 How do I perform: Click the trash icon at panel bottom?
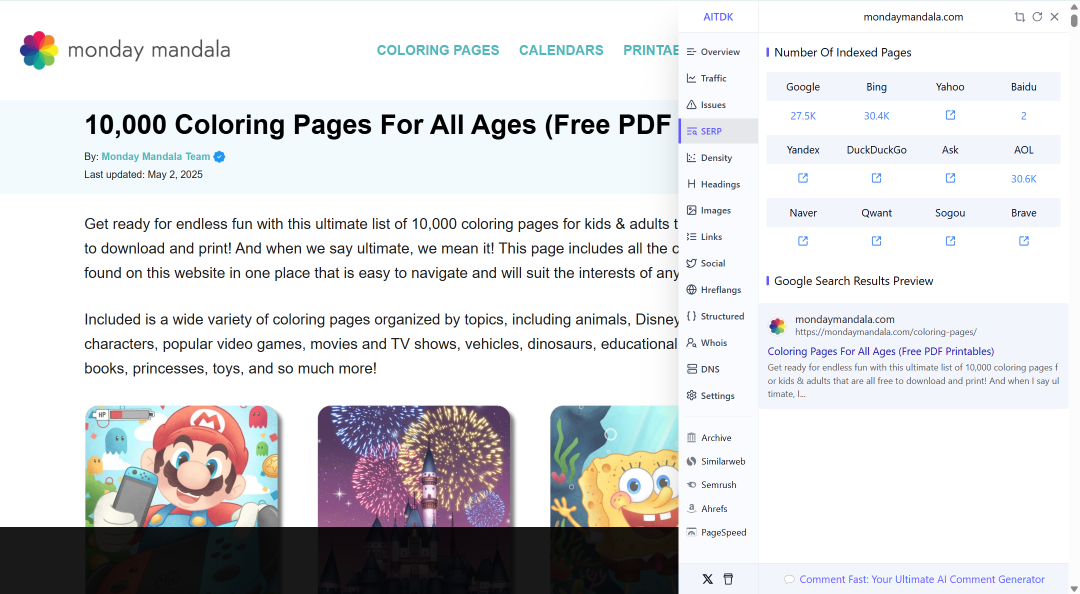click(x=728, y=579)
